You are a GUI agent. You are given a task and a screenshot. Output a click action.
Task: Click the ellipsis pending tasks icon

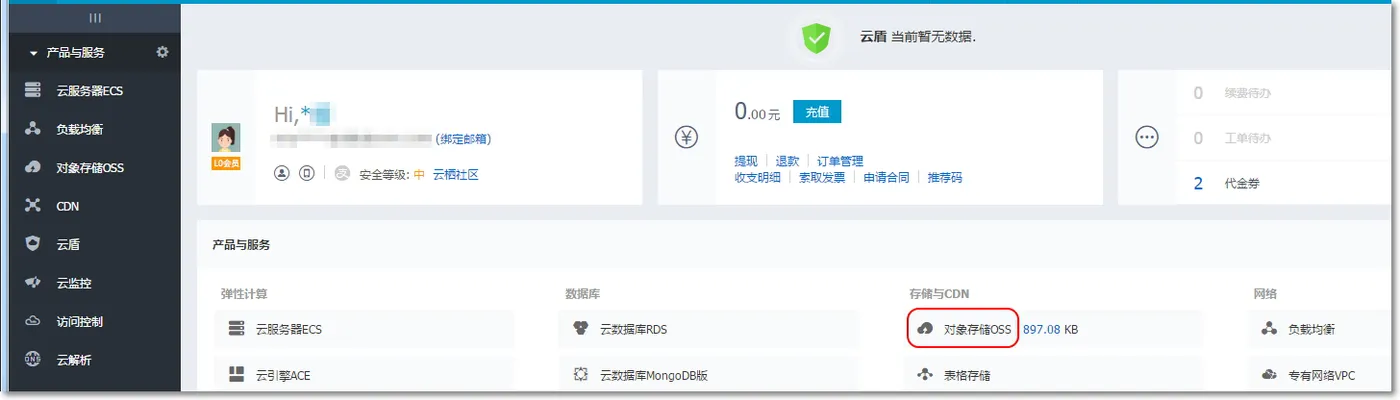coord(1147,138)
